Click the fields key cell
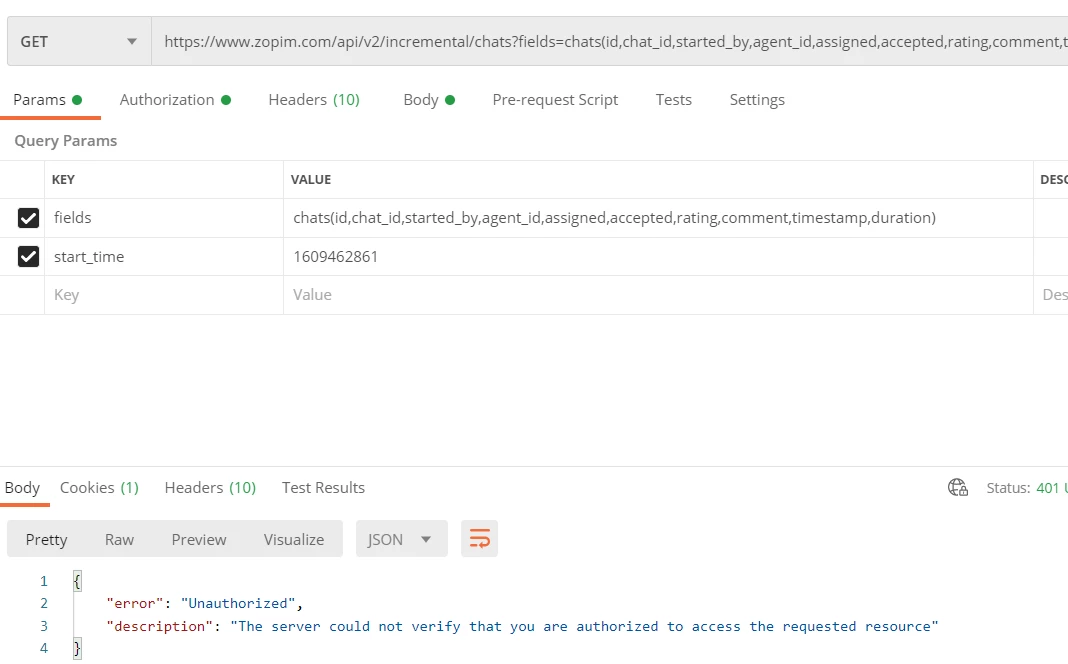Viewport: 1068px width, 664px height. point(163,218)
